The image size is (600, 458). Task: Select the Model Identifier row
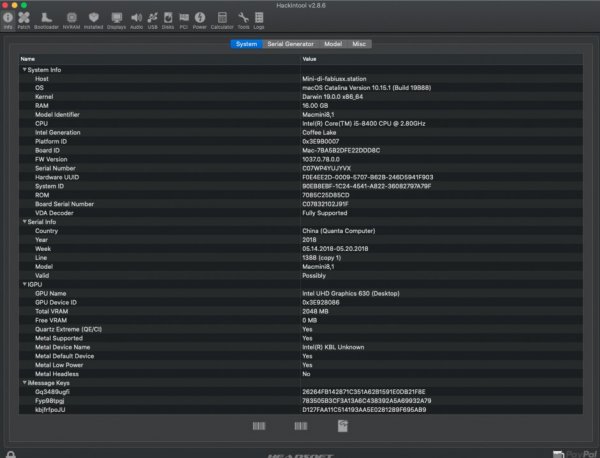(x=301, y=114)
